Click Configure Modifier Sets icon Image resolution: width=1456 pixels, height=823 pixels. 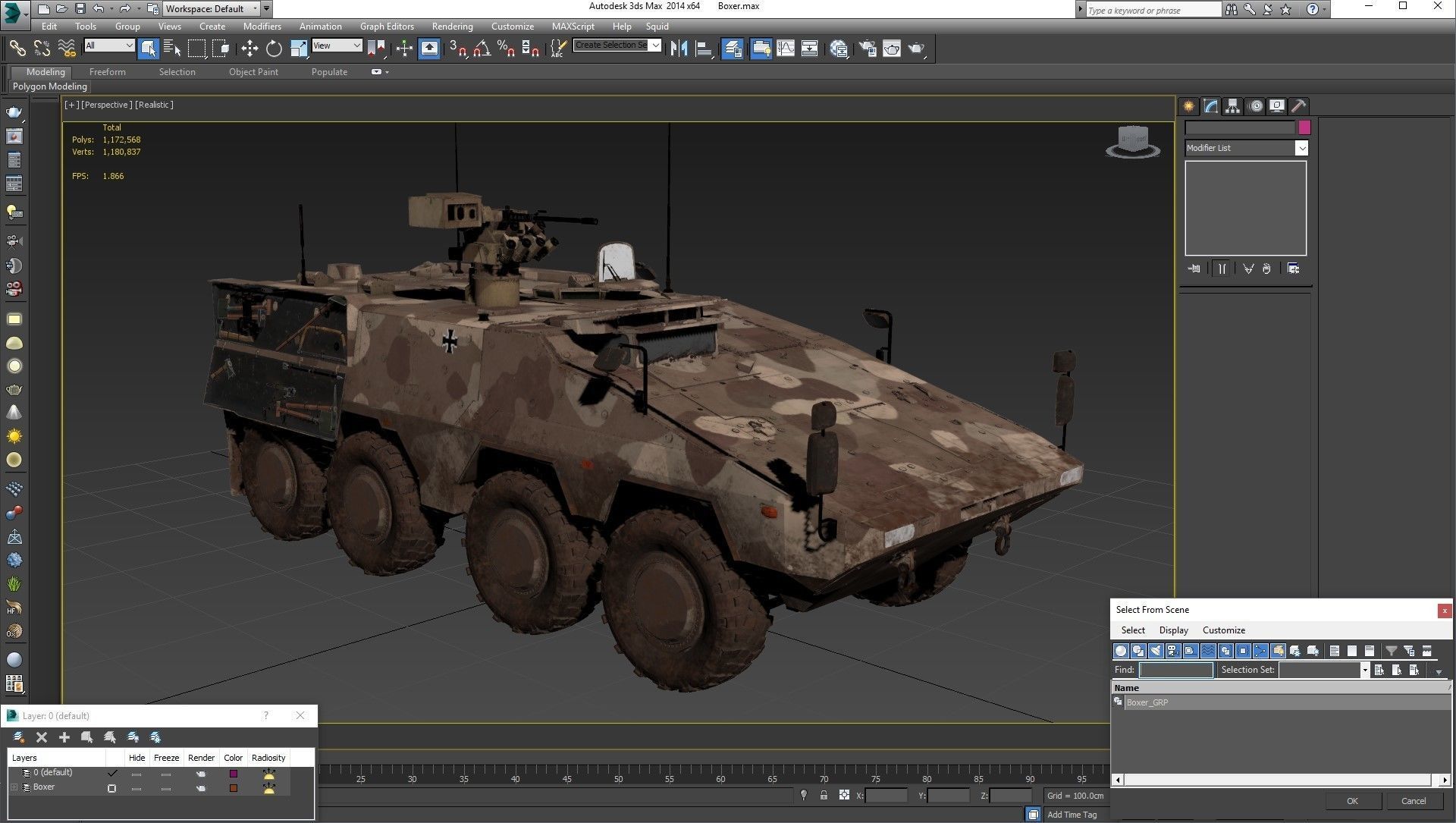tap(1294, 269)
